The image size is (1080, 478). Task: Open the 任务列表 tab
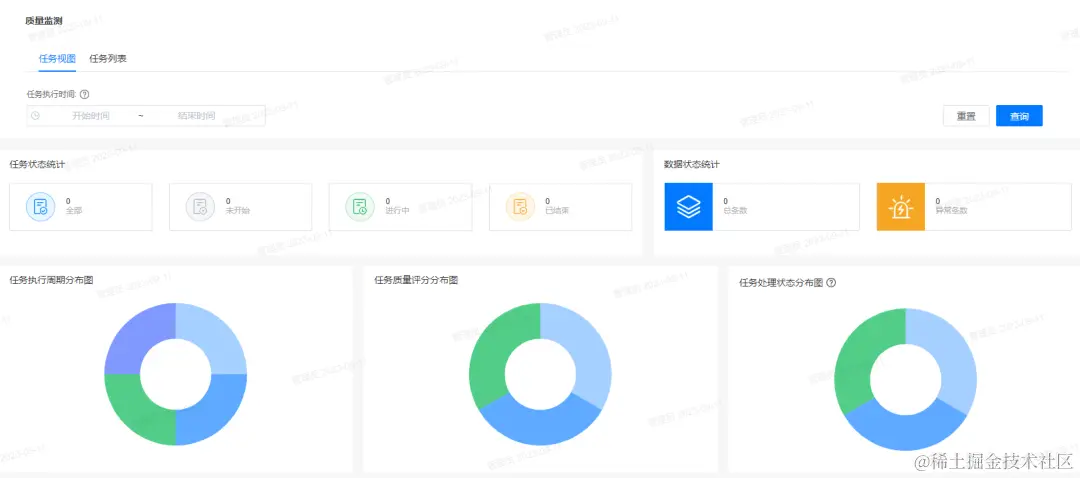(108, 59)
